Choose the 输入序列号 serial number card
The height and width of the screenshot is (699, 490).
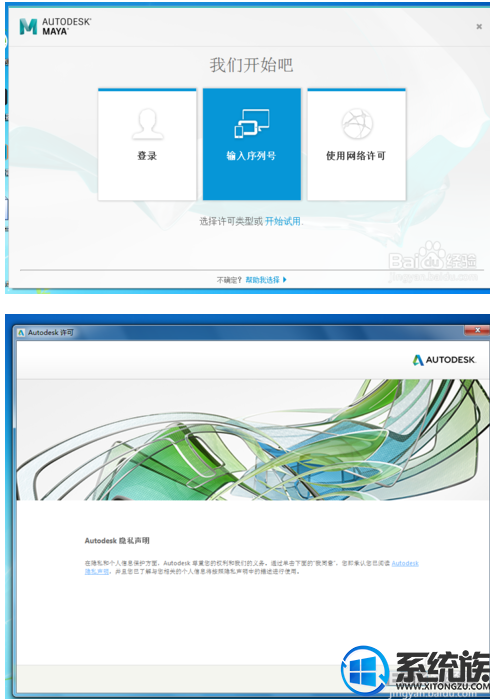click(x=252, y=144)
